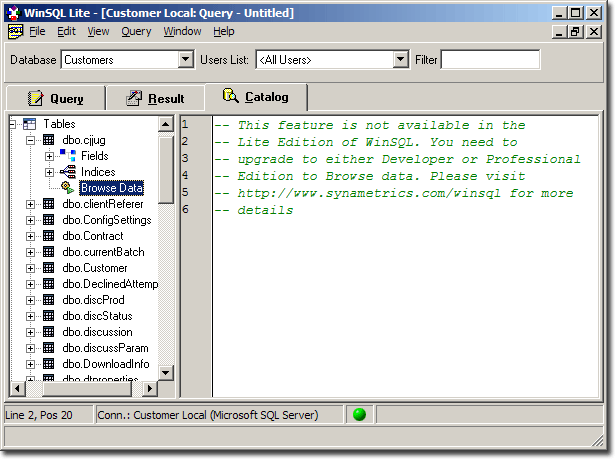Minimize the inner query document window
Image resolution: width=616 pixels, height=460 pixels.
[559, 31]
